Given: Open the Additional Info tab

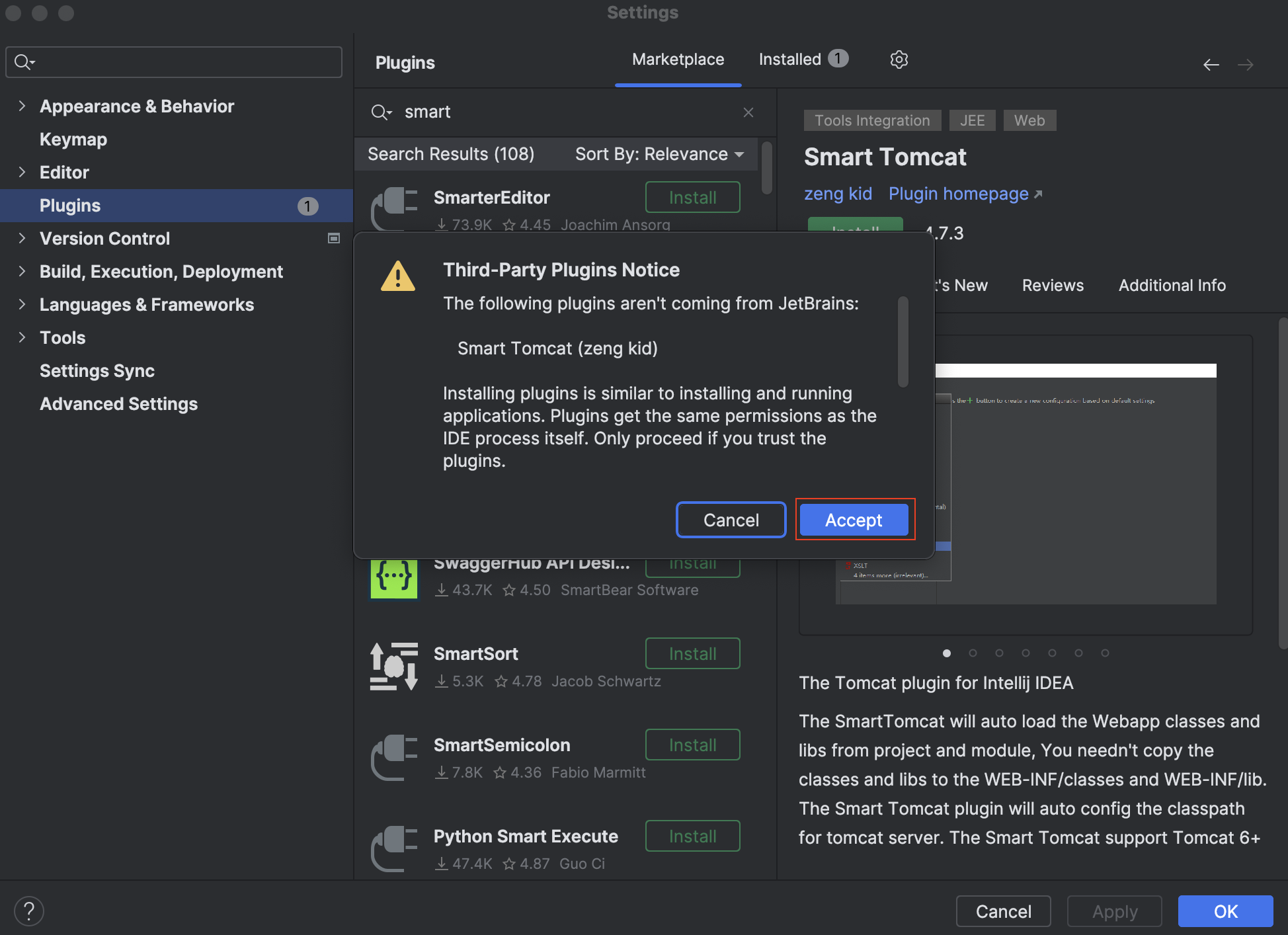Looking at the screenshot, I should (1172, 286).
